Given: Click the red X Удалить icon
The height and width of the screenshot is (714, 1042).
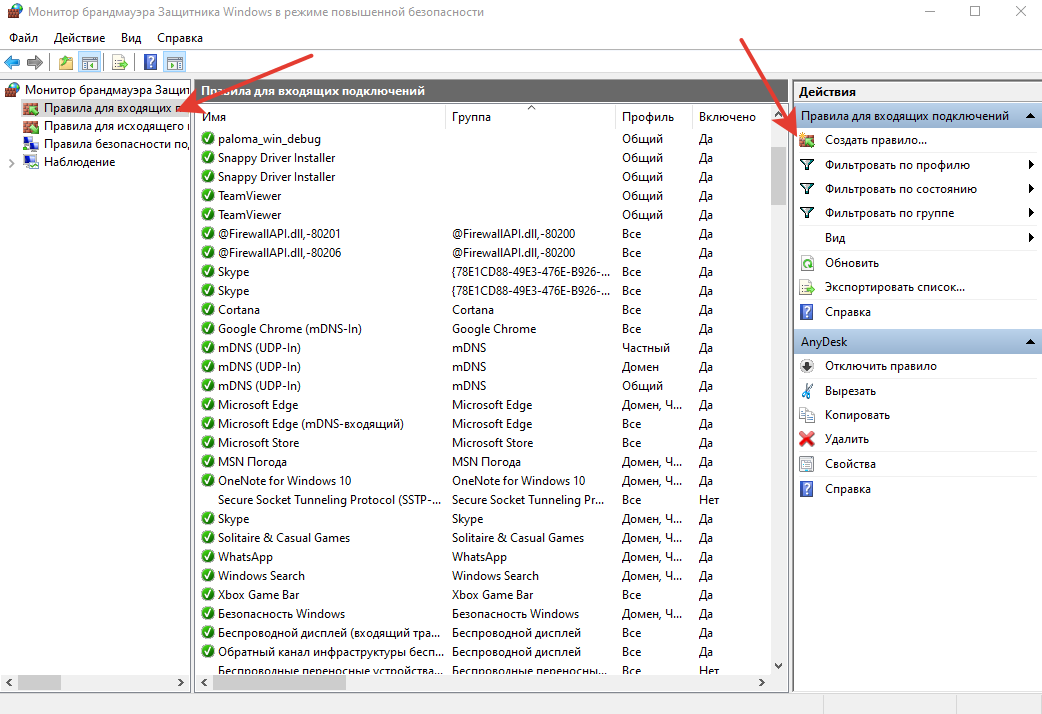Looking at the screenshot, I should tap(807, 439).
